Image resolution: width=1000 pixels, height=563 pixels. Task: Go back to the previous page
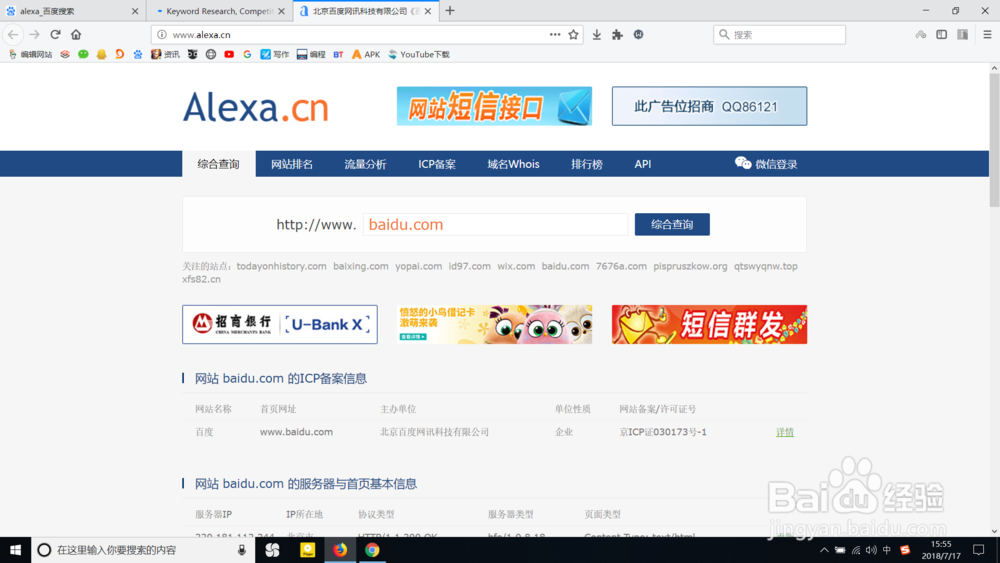point(13,34)
